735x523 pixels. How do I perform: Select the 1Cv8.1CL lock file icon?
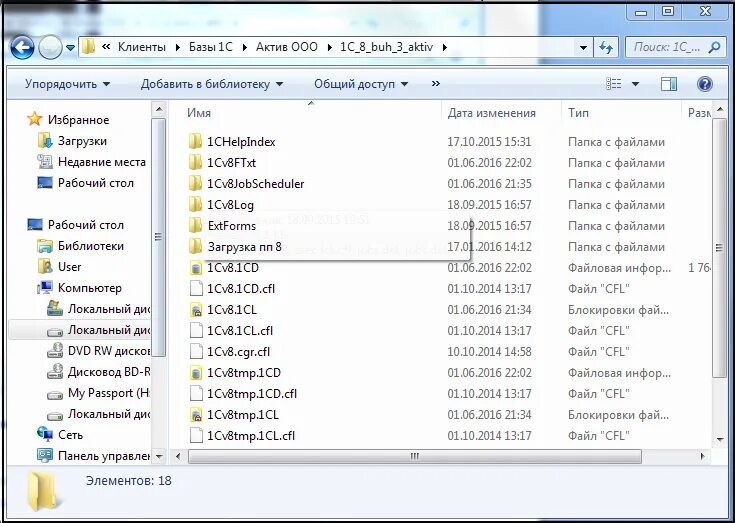pyautogui.click(x=196, y=310)
